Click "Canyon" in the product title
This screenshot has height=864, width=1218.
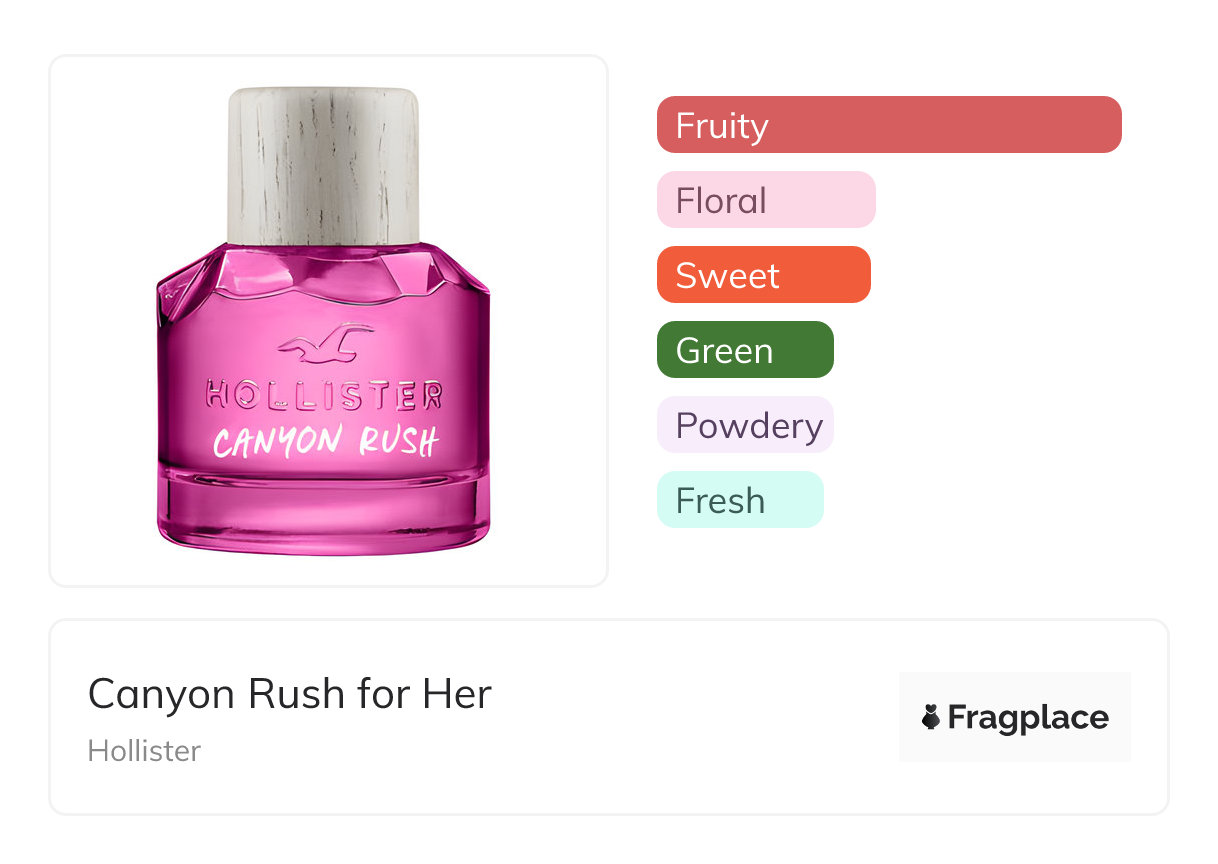coord(160,694)
